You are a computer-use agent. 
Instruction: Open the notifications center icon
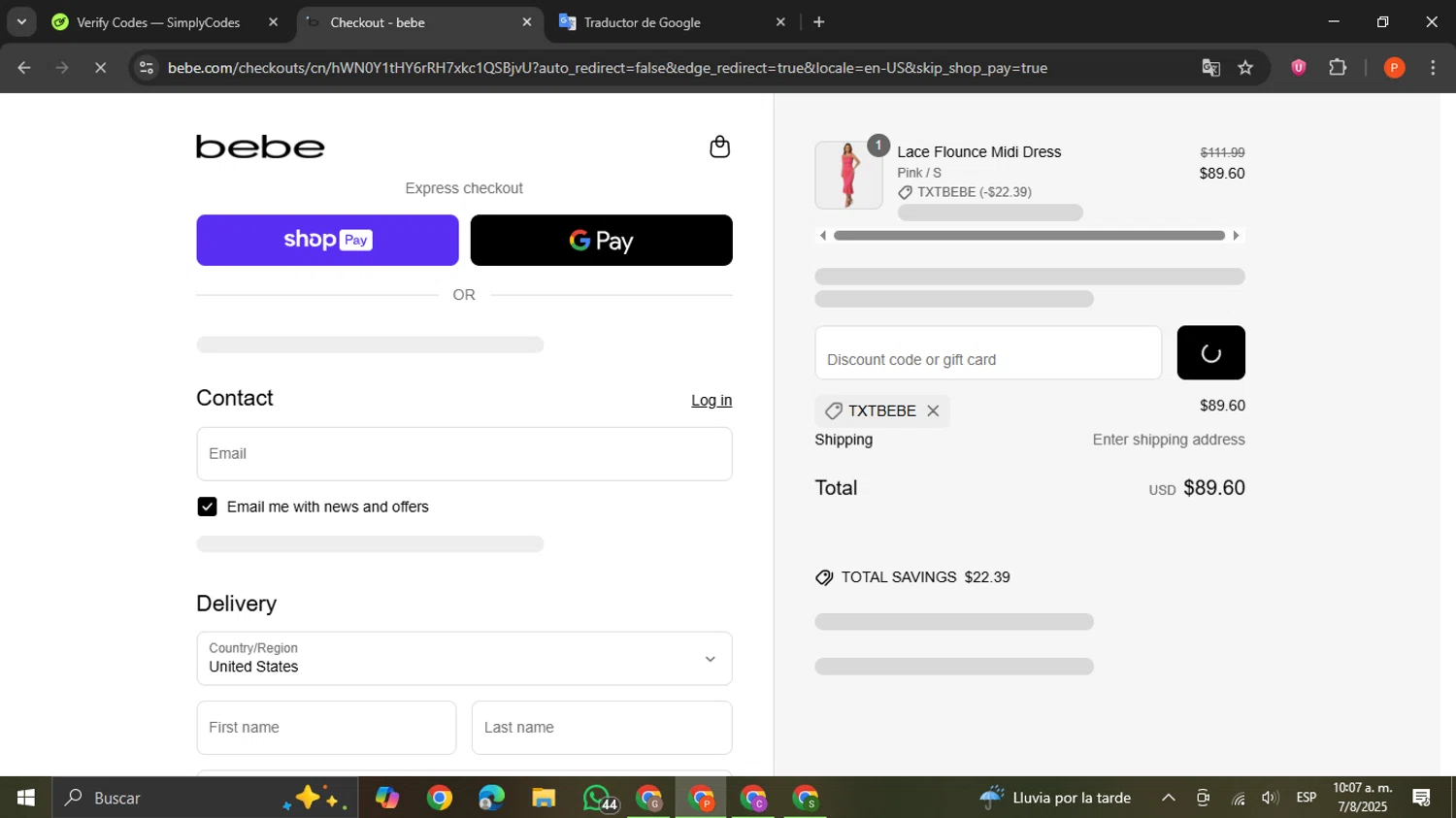(x=1421, y=798)
